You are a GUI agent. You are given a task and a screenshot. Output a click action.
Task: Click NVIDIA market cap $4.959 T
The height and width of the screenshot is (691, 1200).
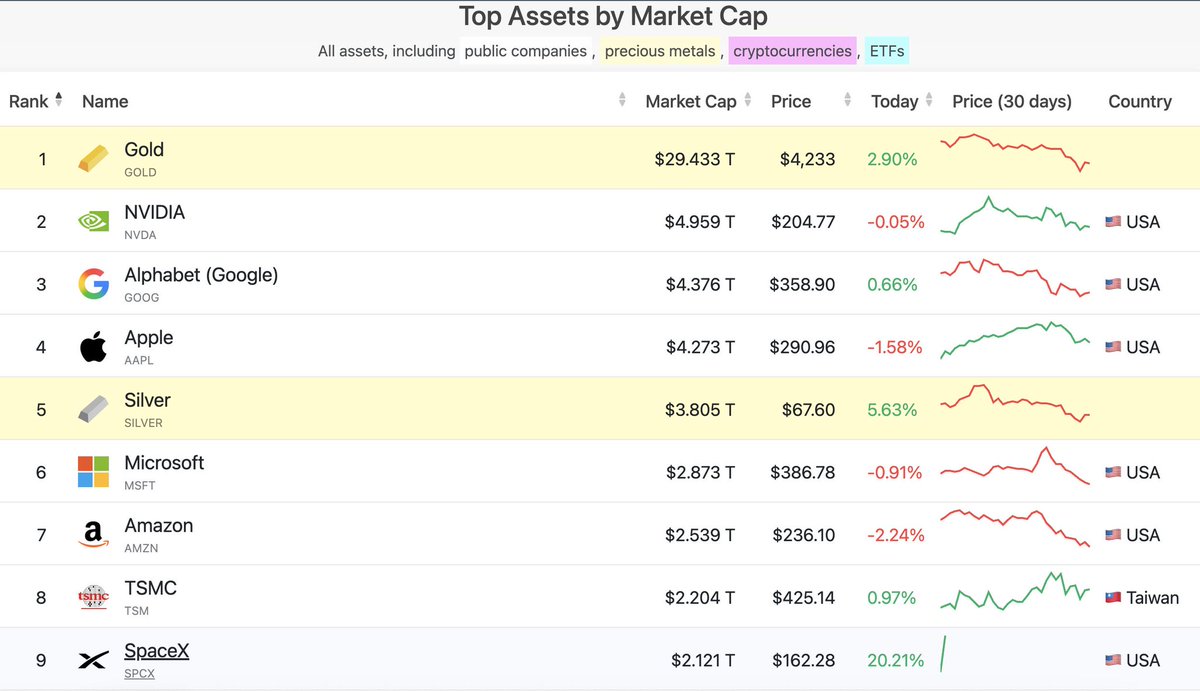tap(700, 222)
